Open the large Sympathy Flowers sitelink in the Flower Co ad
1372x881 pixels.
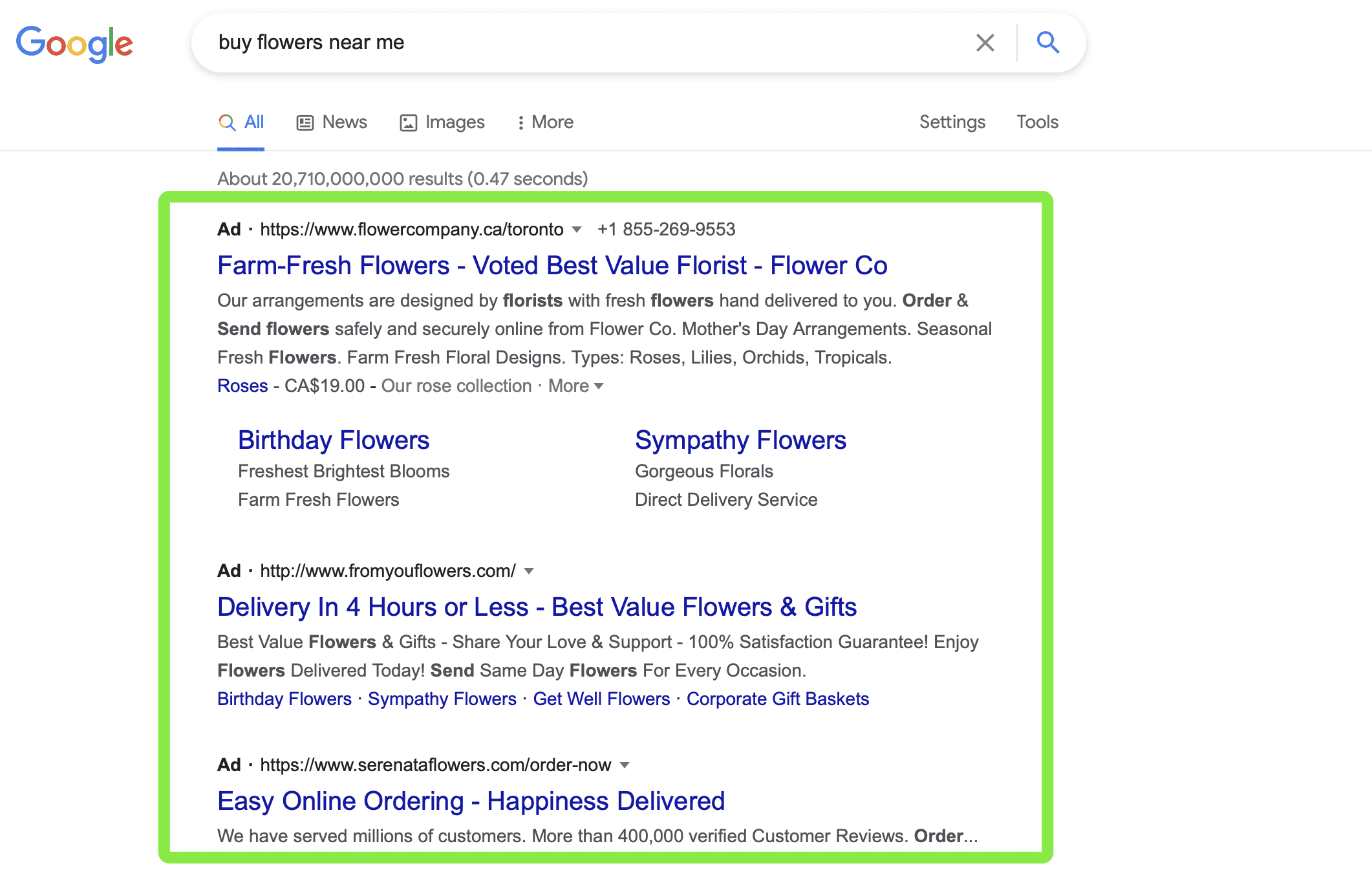740,440
